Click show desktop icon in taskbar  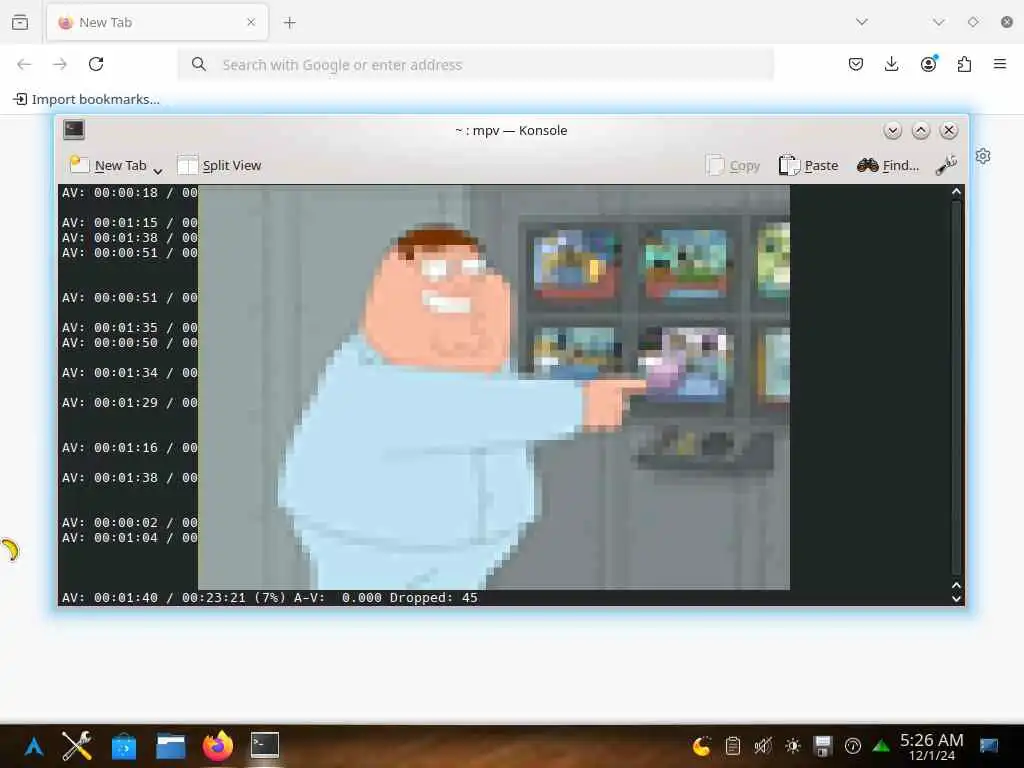989,746
